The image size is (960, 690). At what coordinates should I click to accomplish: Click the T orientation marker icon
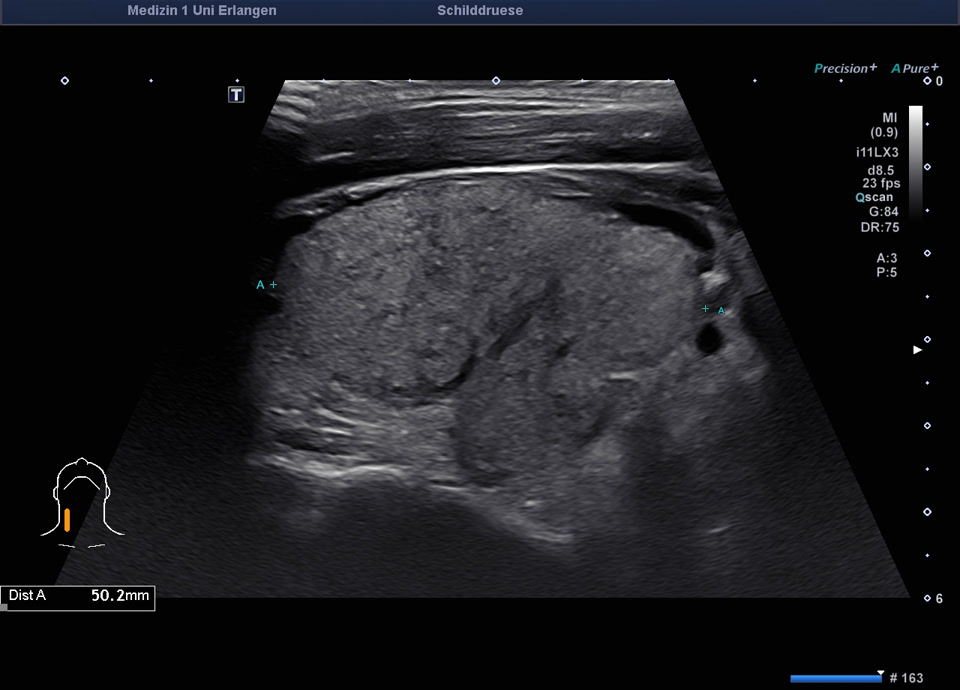pos(236,95)
